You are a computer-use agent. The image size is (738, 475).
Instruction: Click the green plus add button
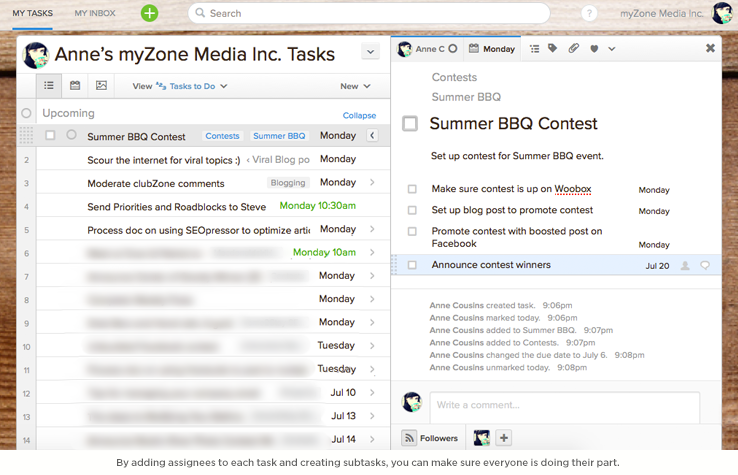(150, 13)
